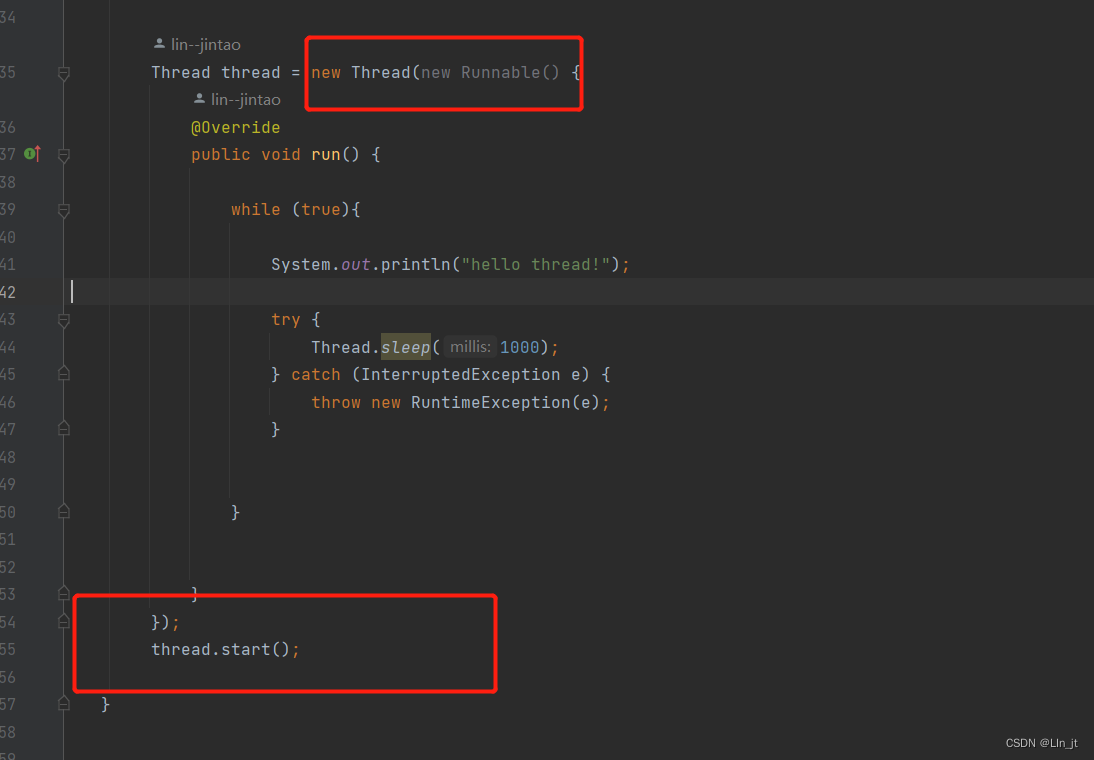The width and height of the screenshot is (1094, 760).
Task: Click 'RuntimeException' in throw statement
Action: click(490, 403)
